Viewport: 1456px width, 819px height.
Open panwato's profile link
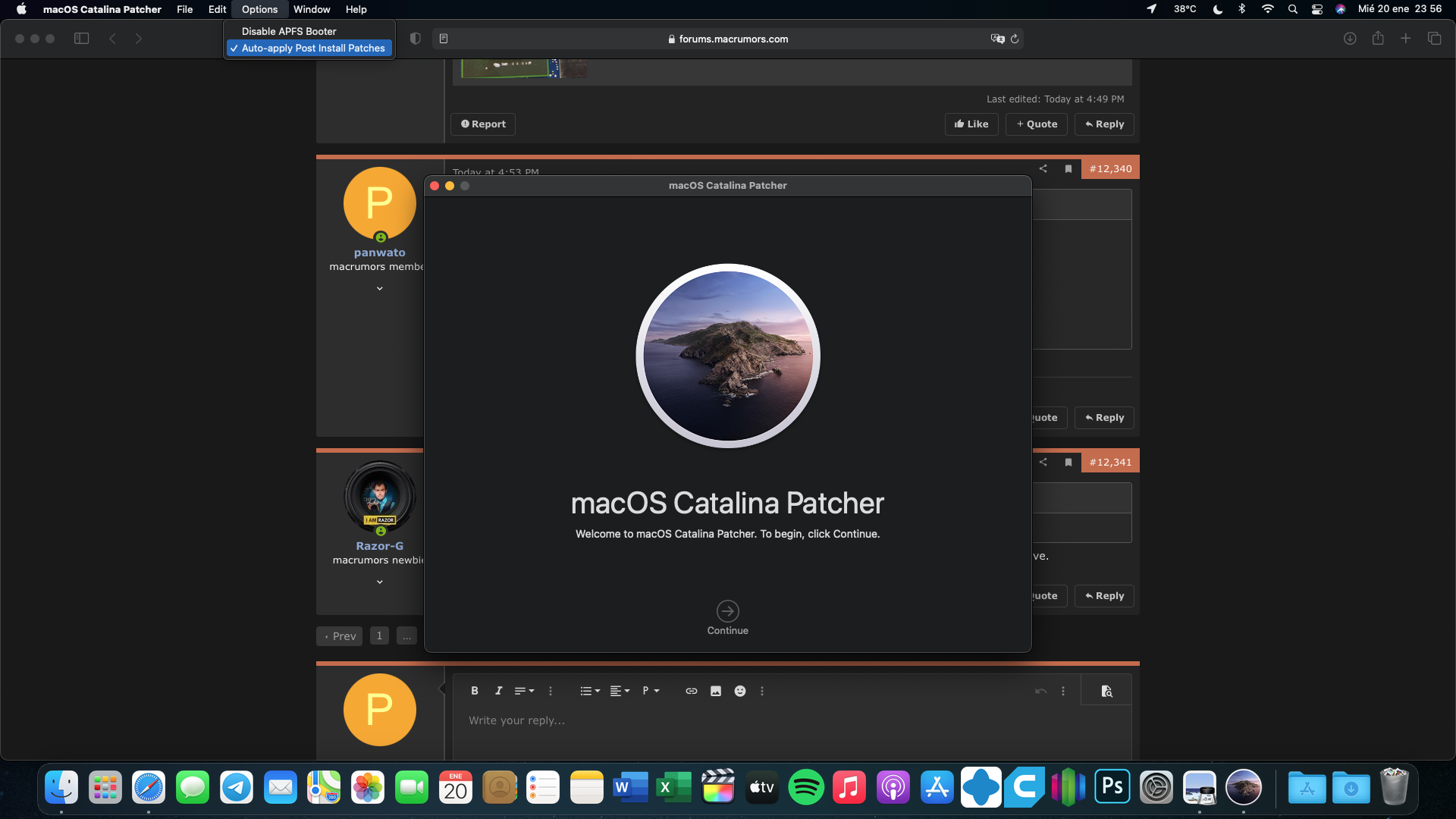pyautogui.click(x=379, y=253)
